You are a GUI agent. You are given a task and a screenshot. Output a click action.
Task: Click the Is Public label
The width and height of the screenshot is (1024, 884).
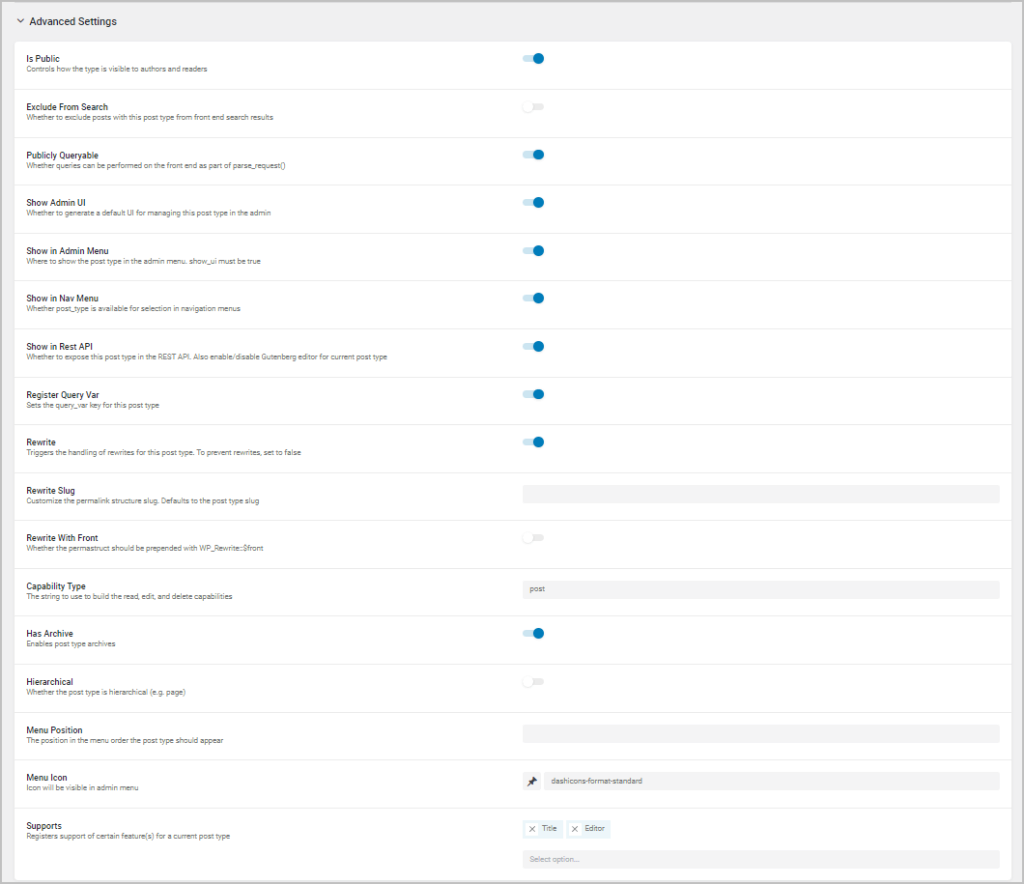point(43,59)
